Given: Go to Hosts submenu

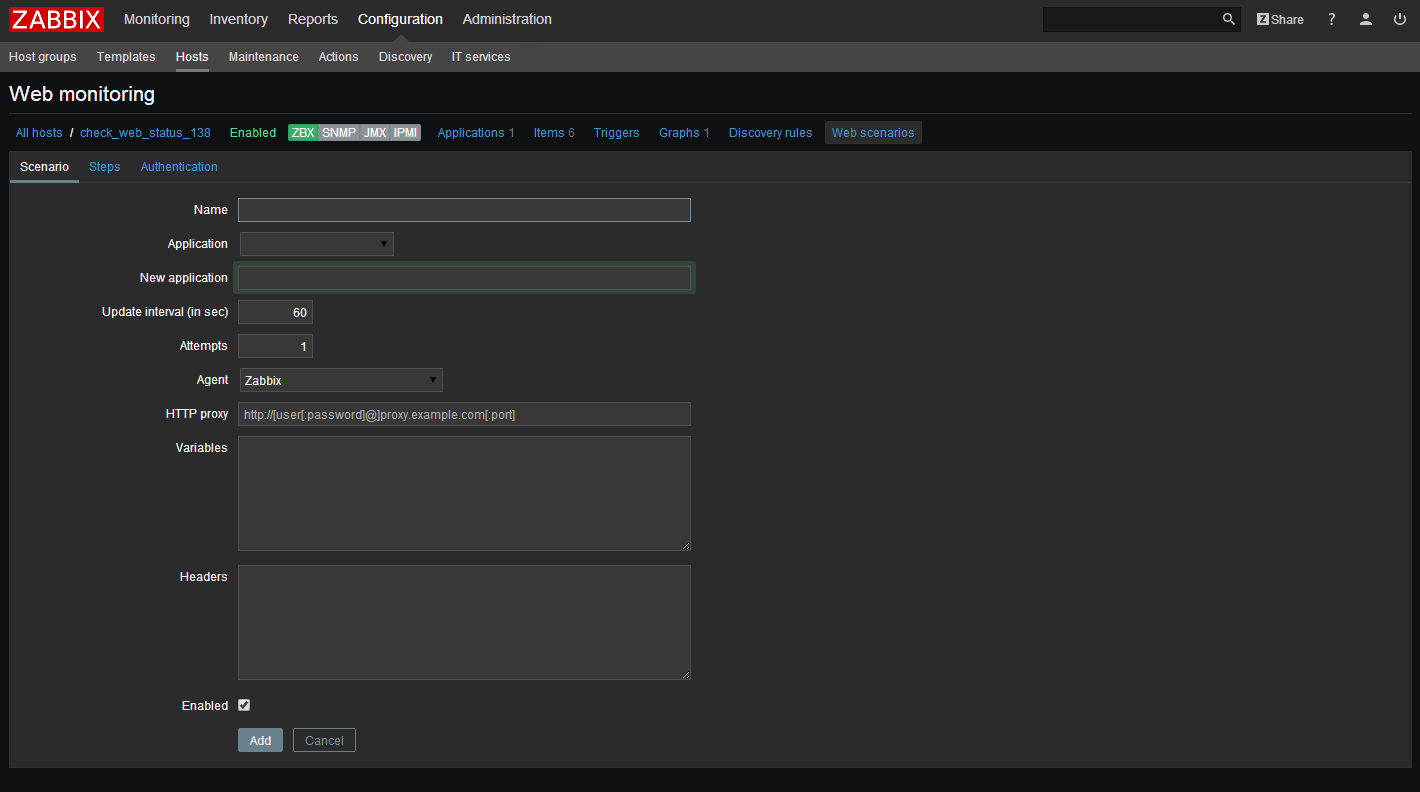Looking at the screenshot, I should click(192, 57).
